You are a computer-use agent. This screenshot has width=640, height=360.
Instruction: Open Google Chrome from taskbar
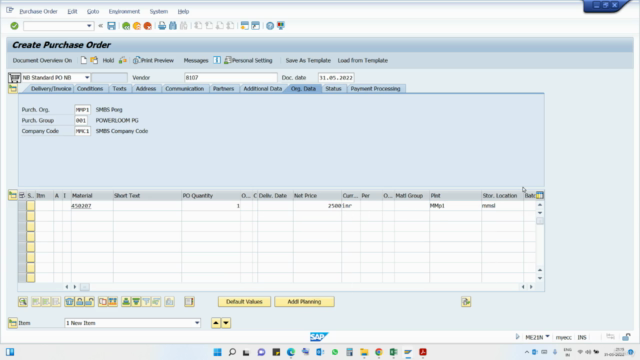pos(379,352)
